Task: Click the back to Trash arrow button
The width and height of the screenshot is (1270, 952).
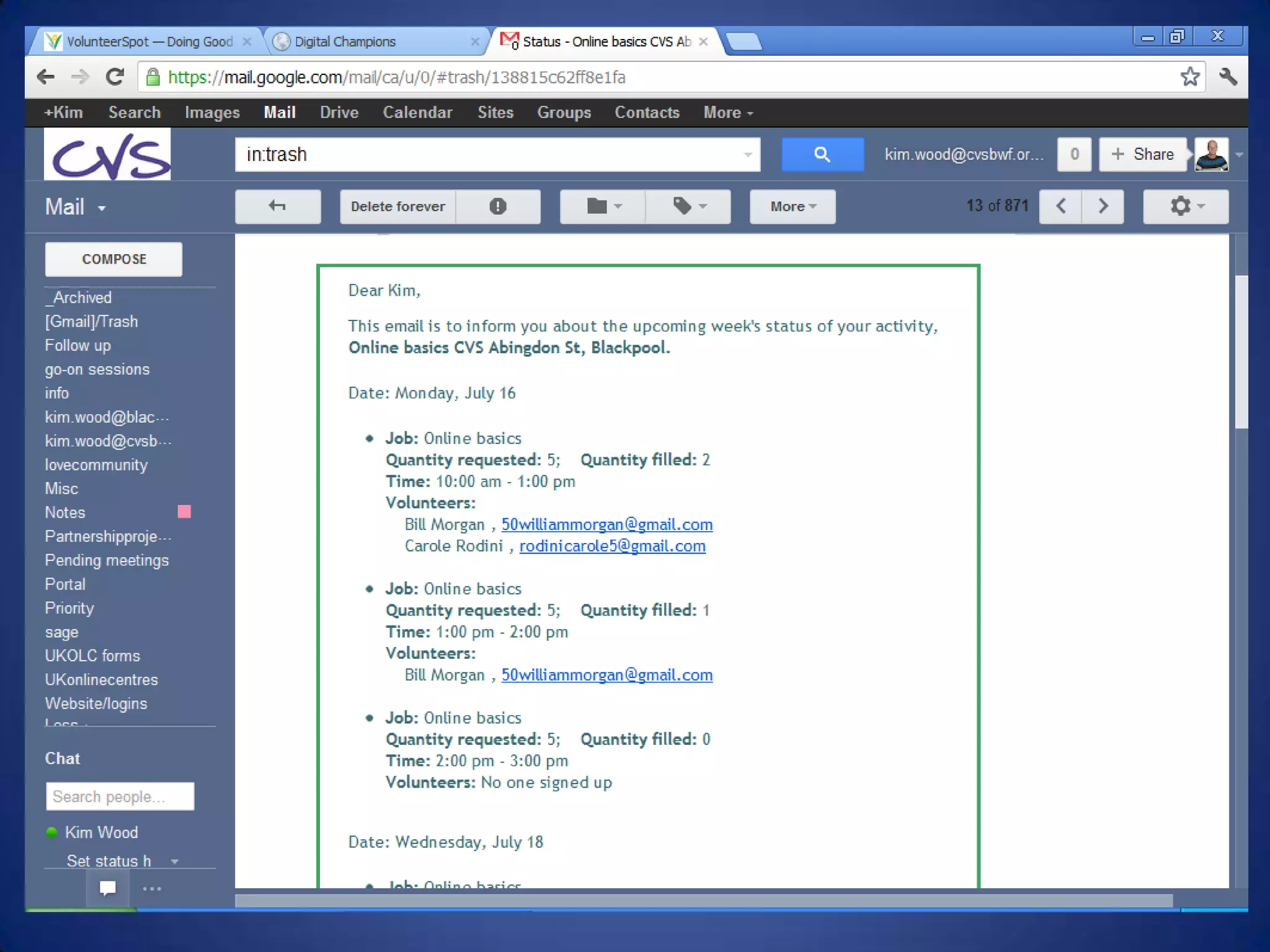Action: coord(277,206)
